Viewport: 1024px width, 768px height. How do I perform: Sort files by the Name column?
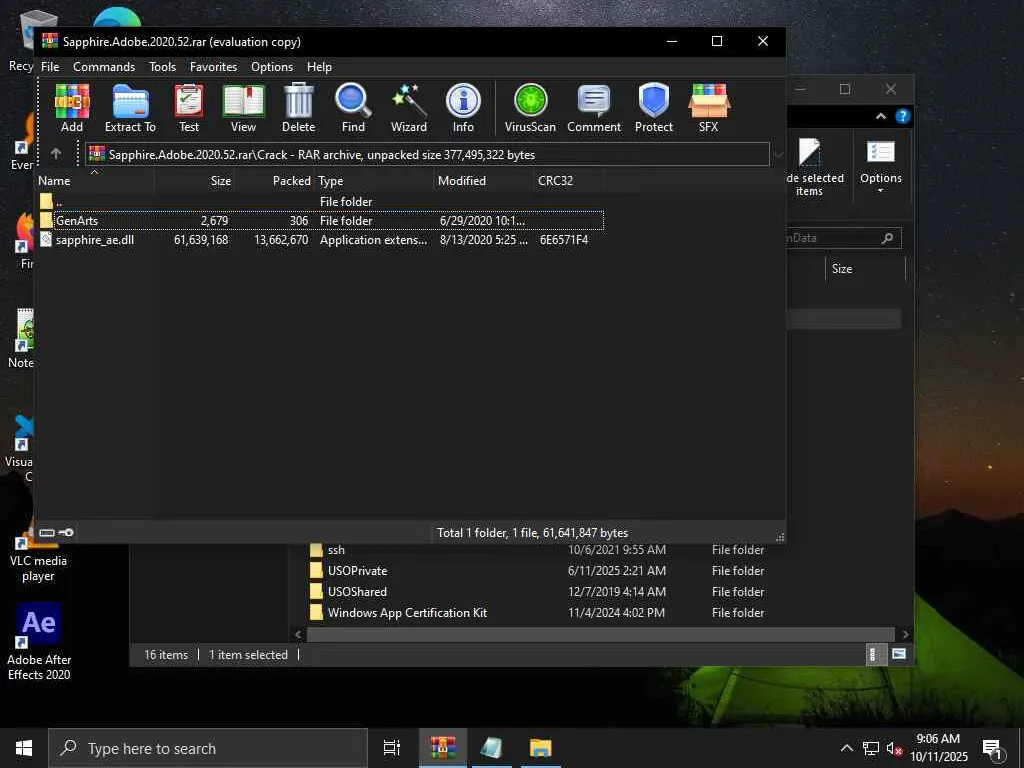(95, 181)
